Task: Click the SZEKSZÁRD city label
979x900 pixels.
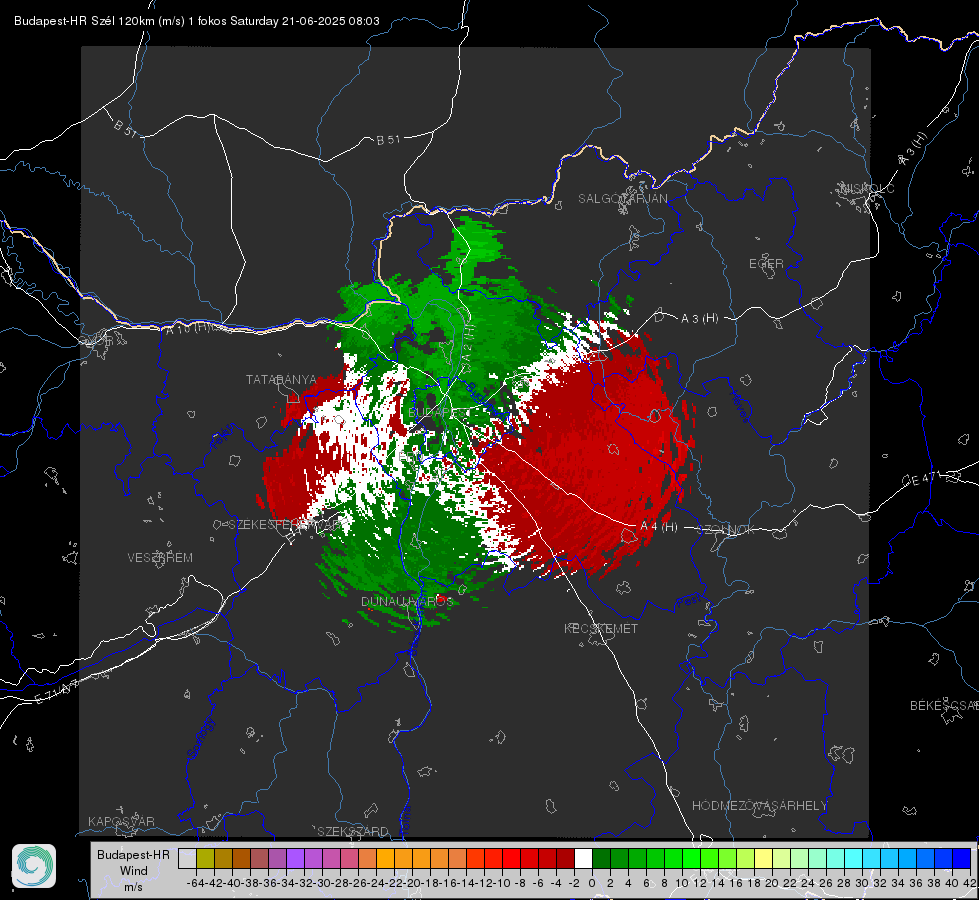Action: tap(353, 832)
